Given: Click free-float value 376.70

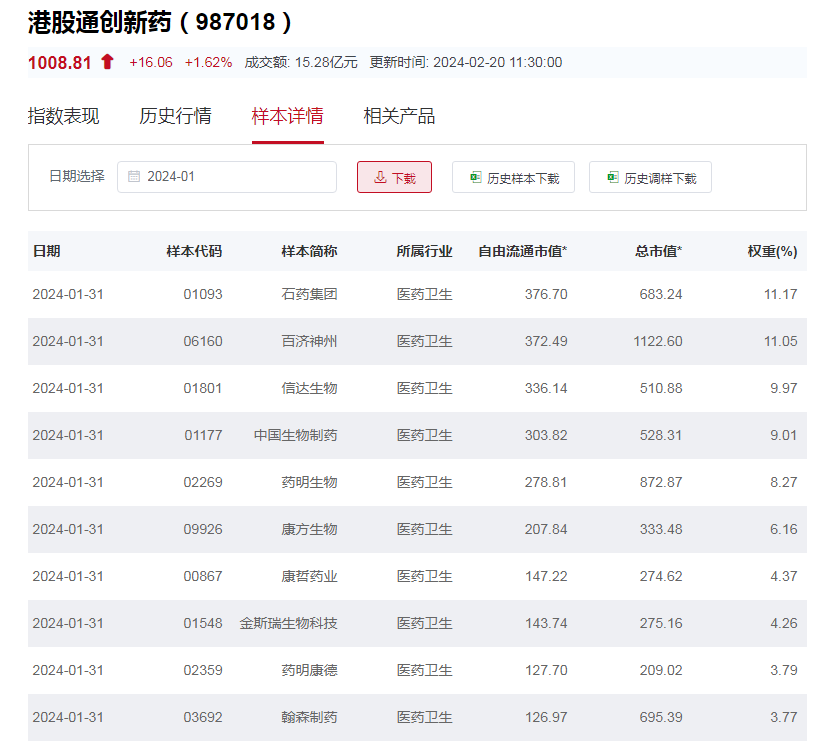Looking at the screenshot, I should 546,294.
